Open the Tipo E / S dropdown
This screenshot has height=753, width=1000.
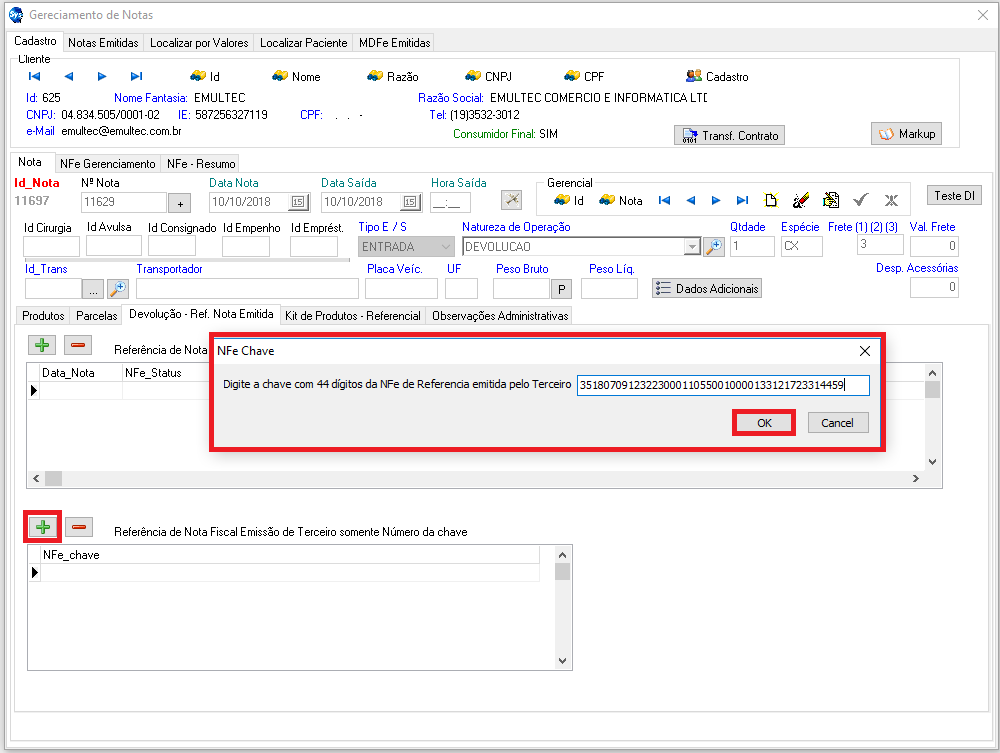click(x=445, y=246)
